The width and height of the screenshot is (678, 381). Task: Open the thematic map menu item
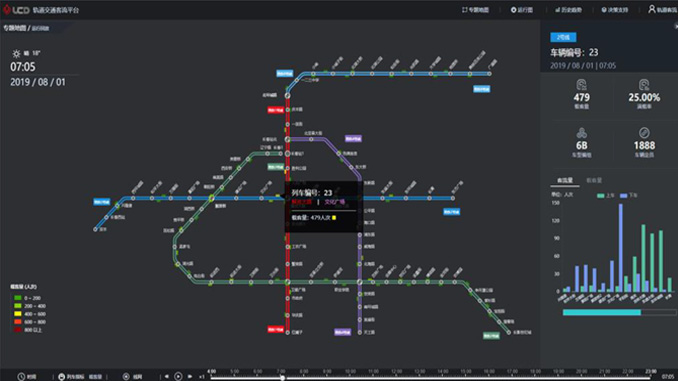[x=475, y=10]
